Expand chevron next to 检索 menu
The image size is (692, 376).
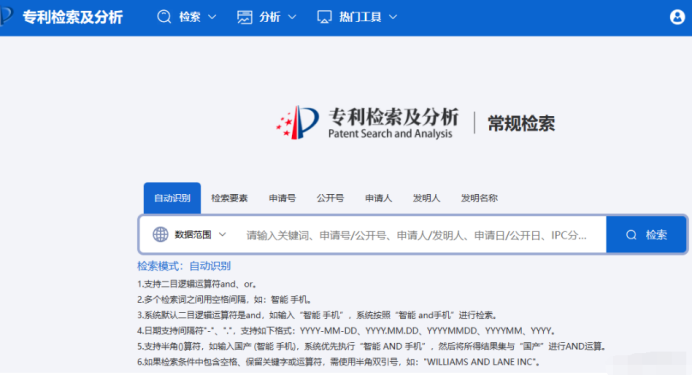coord(212,17)
